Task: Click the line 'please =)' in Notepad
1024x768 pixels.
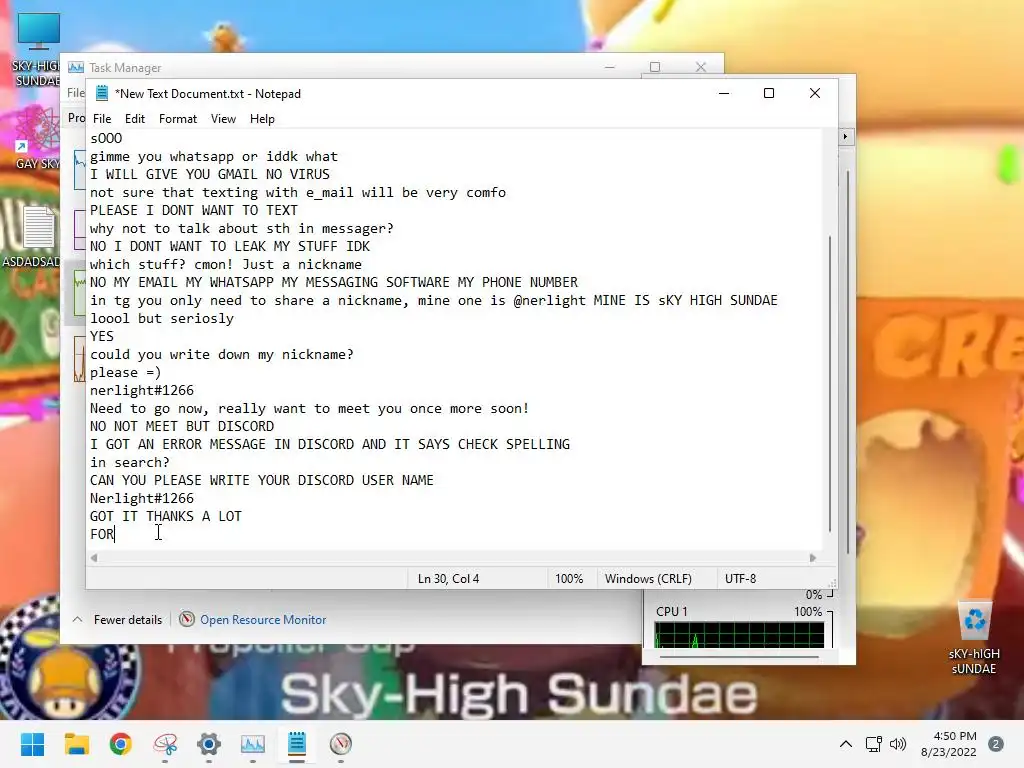Action: (125, 373)
